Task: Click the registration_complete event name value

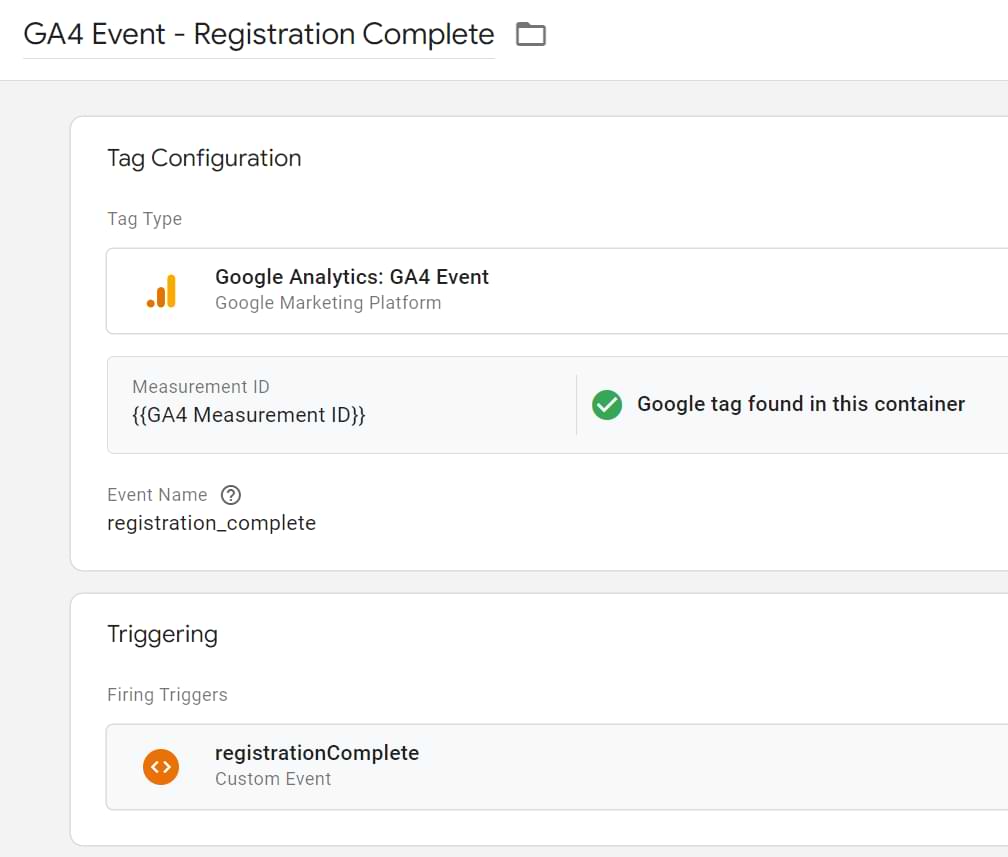Action: (211, 523)
